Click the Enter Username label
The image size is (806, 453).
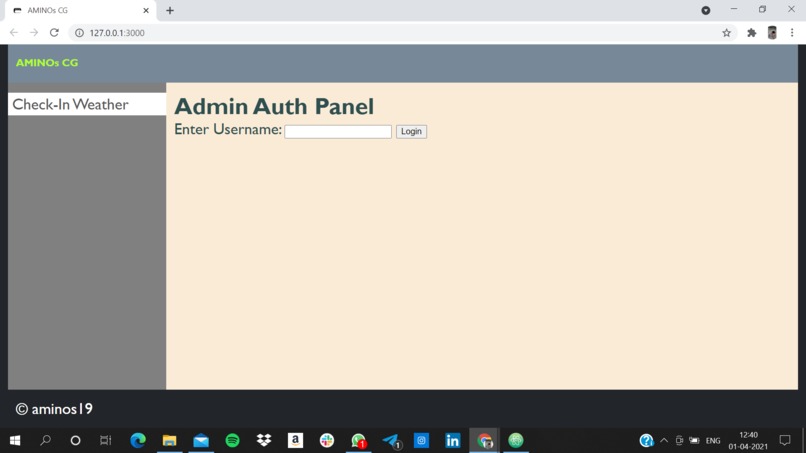(228, 129)
